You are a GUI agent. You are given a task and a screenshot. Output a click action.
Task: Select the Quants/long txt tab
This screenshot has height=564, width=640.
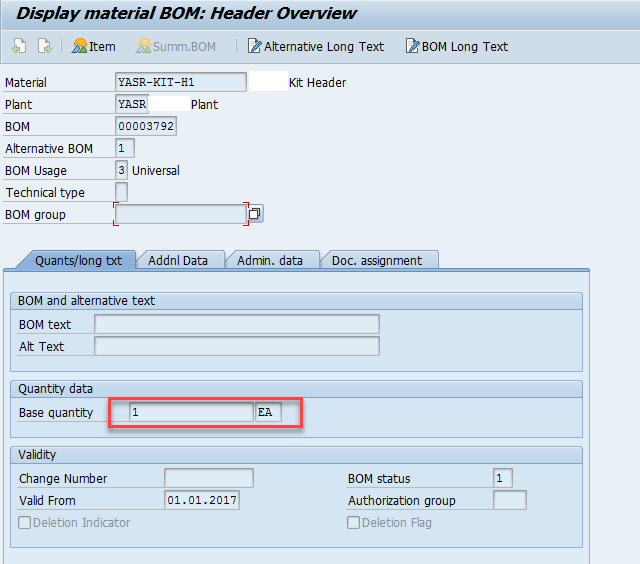click(78, 260)
